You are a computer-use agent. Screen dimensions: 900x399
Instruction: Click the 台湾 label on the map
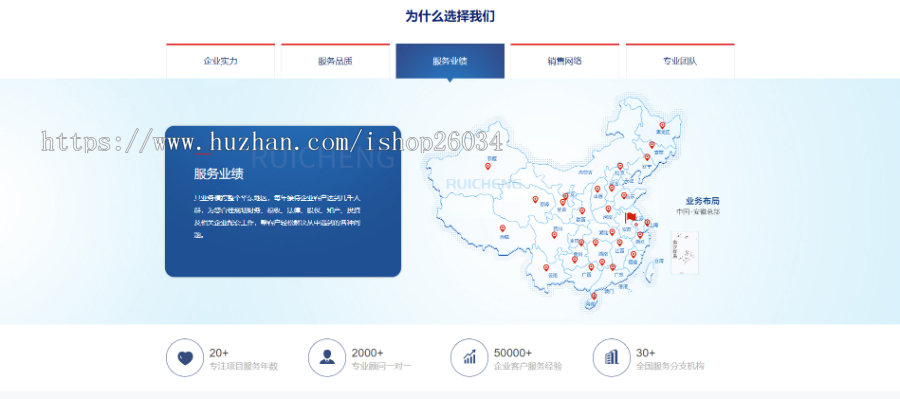(x=659, y=261)
